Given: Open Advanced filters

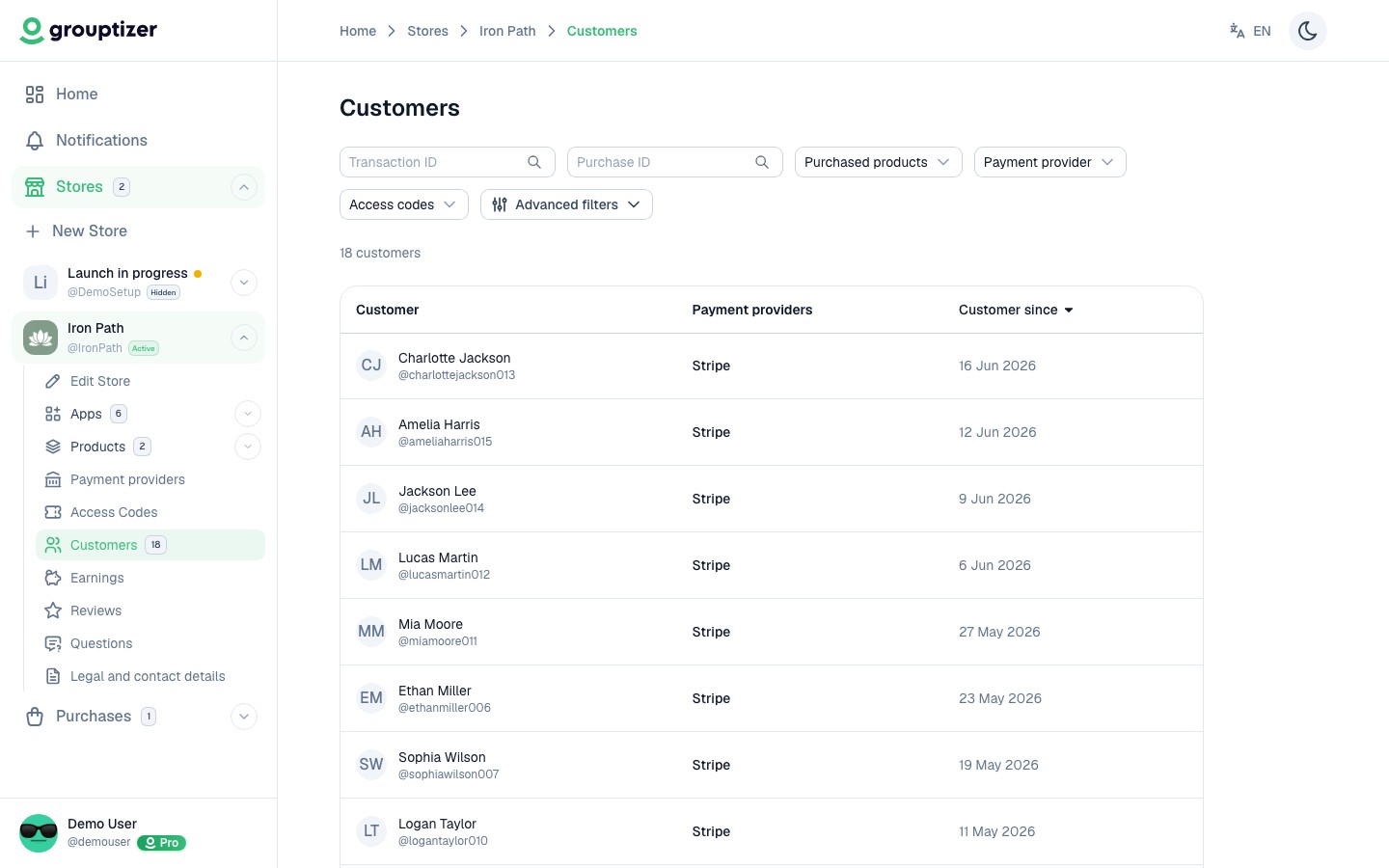Looking at the screenshot, I should pos(566,204).
